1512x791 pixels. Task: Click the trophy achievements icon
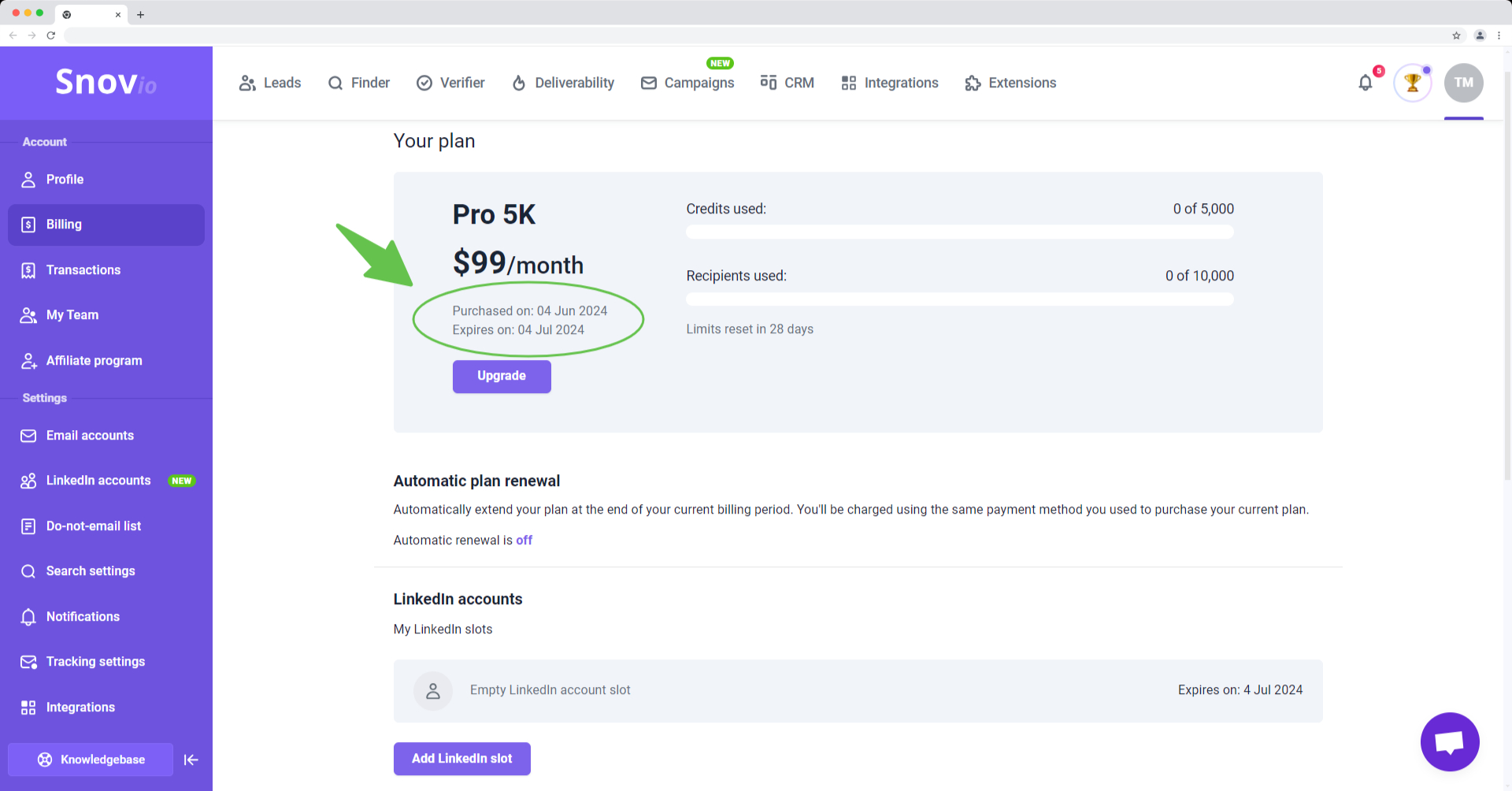[x=1413, y=83]
